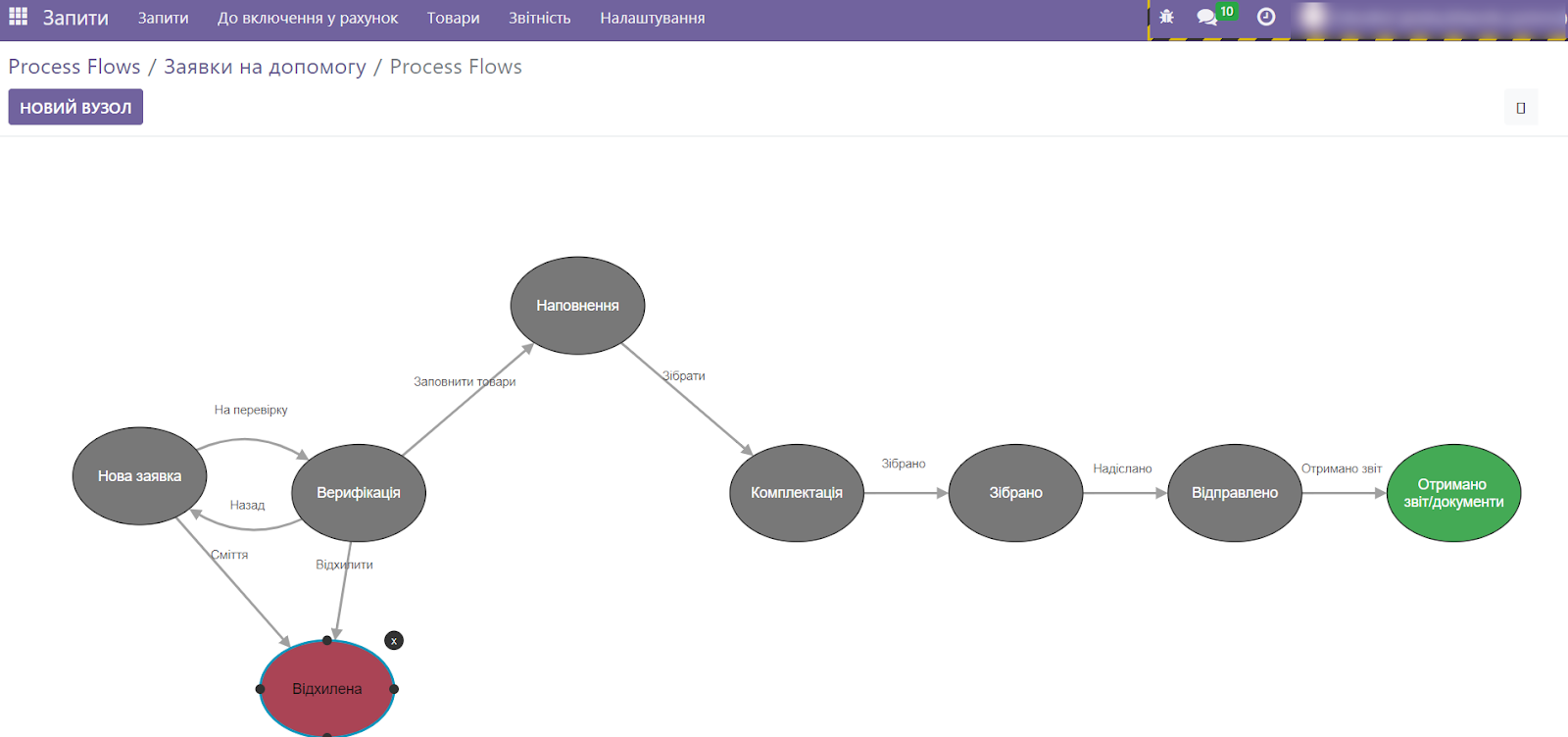This screenshot has height=737, width=1568.
Task: Click the right connector dot on Відхилена
Action: tap(394, 689)
